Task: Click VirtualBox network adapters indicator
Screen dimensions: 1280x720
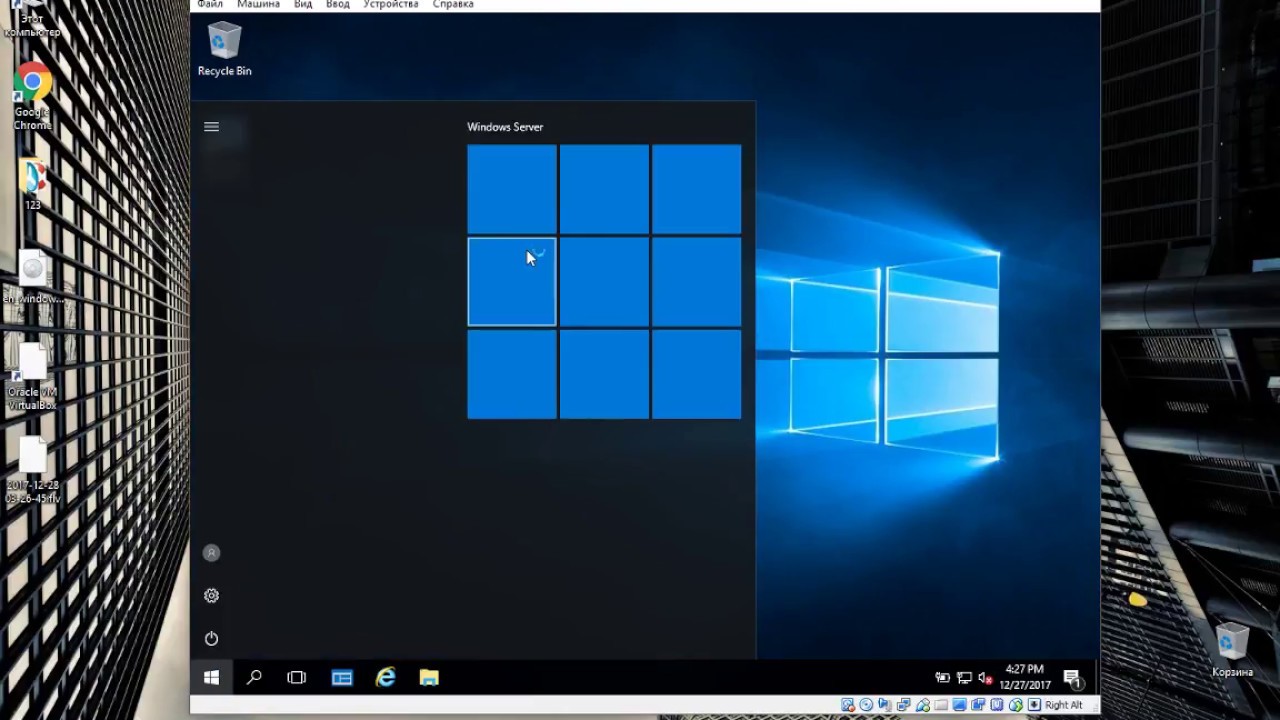Action: [903, 705]
